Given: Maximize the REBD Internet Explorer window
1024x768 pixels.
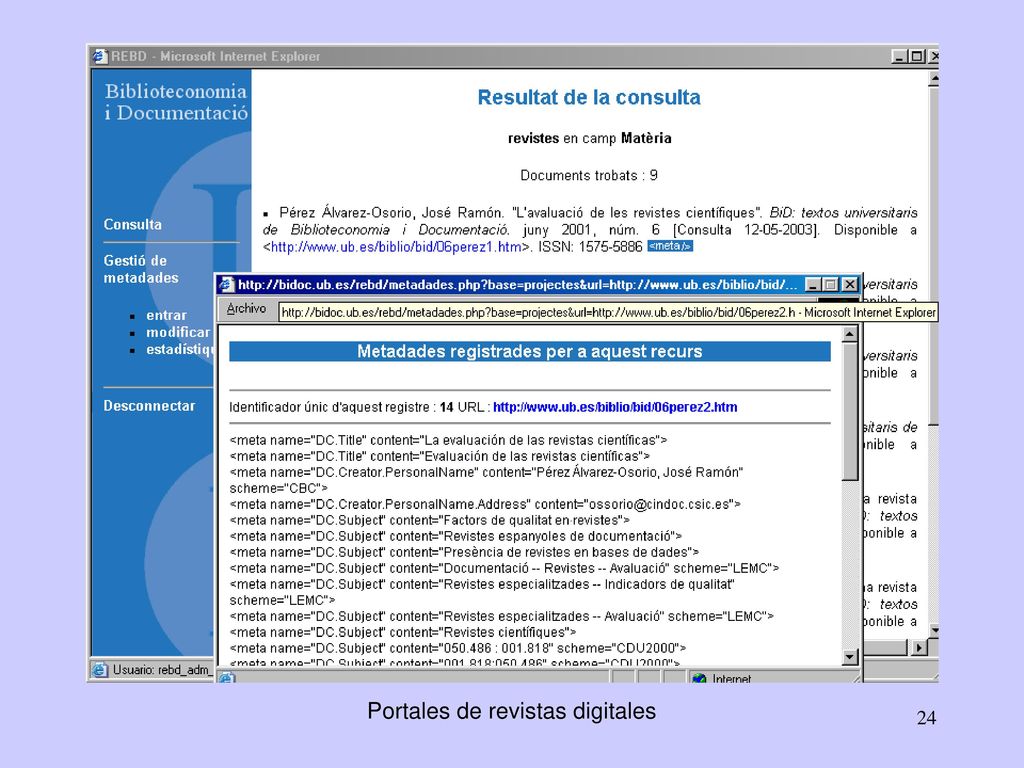Looking at the screenshot, I should pyautogui.click(x=917, y=57).
